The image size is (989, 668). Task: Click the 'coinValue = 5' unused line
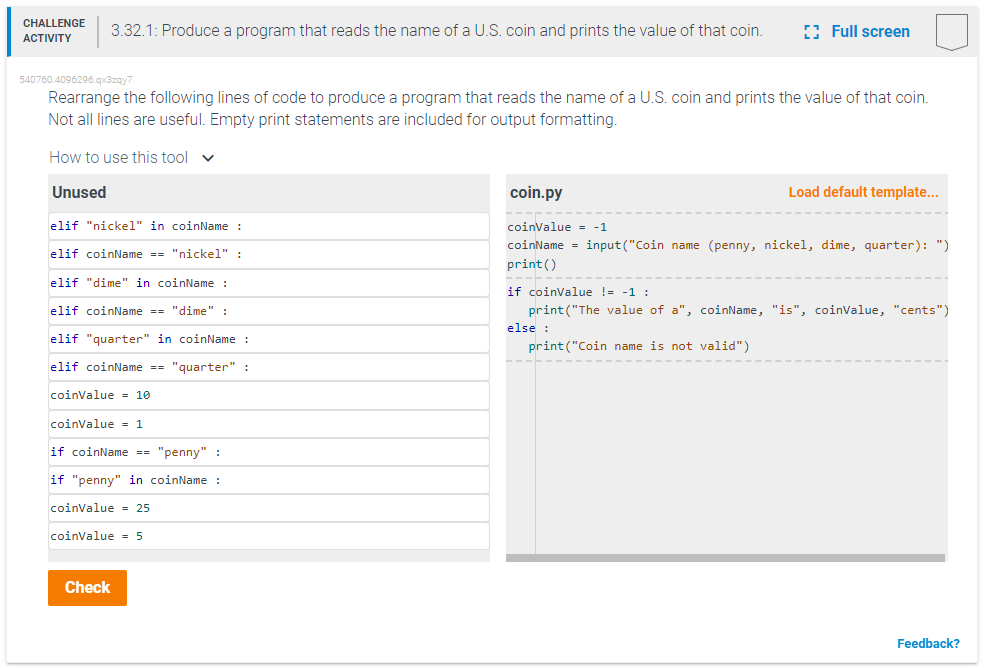click(x=268, y=535)
